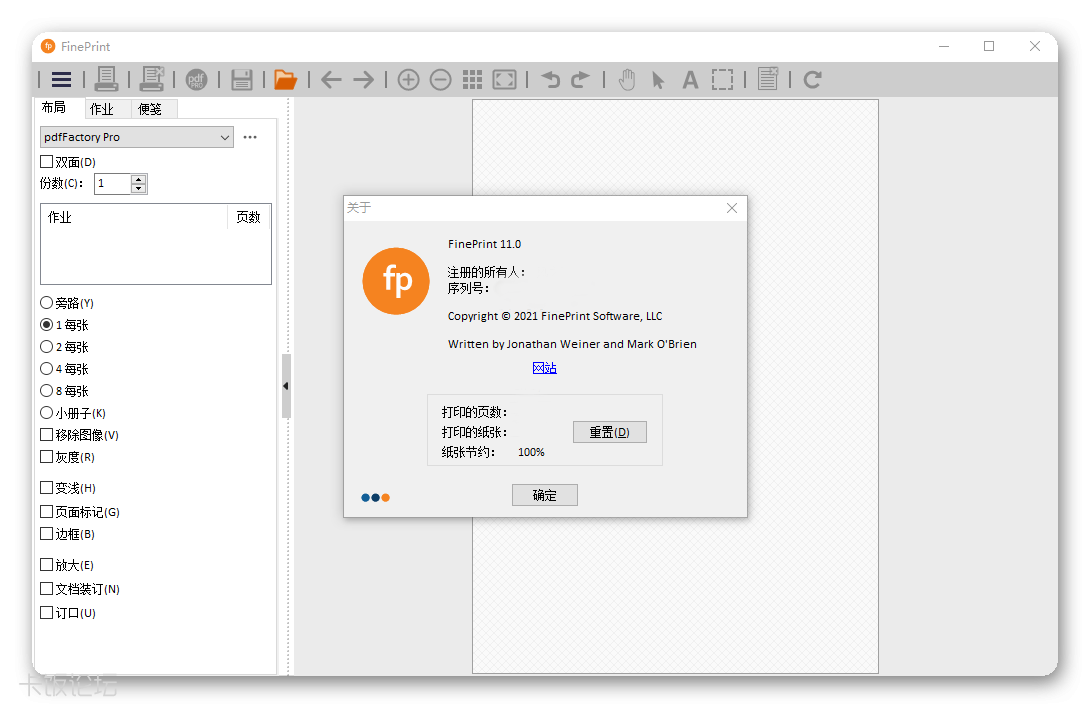Close the 关于 dialog with X
The image size is (1090, 708).
click(x=732, y=208)
